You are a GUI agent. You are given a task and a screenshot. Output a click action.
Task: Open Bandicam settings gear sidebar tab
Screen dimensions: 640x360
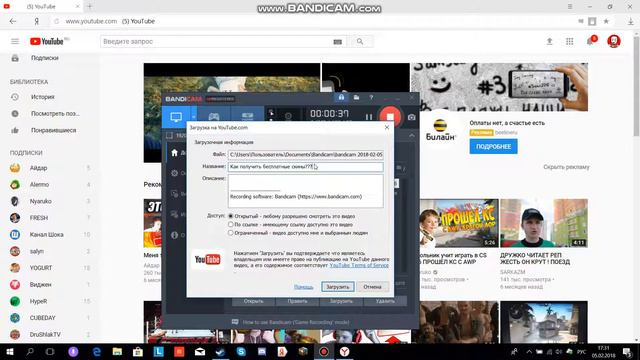pos(175,173)
